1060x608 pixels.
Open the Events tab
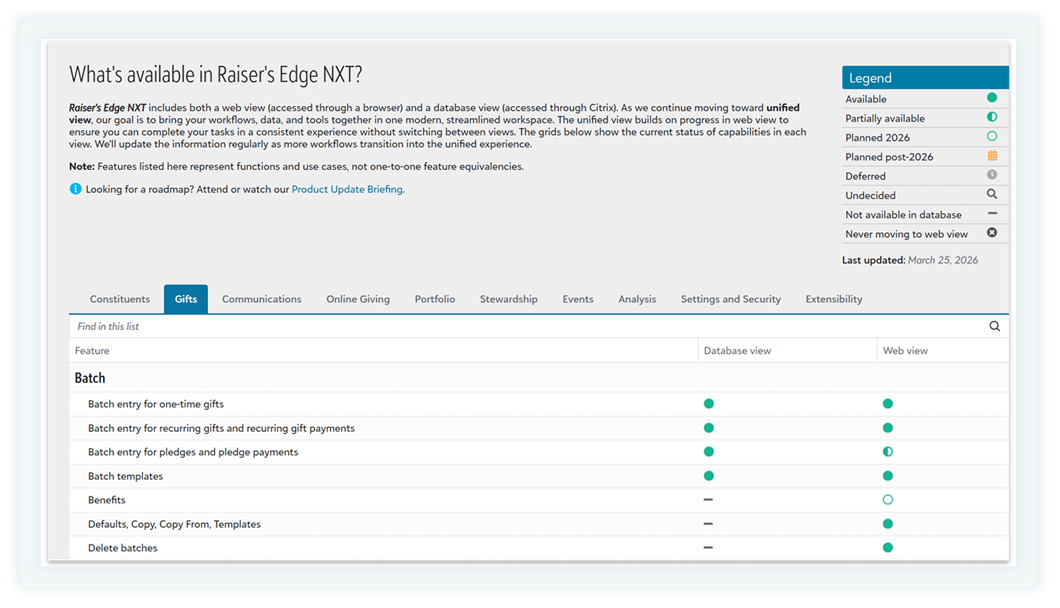tap(578, 299)
